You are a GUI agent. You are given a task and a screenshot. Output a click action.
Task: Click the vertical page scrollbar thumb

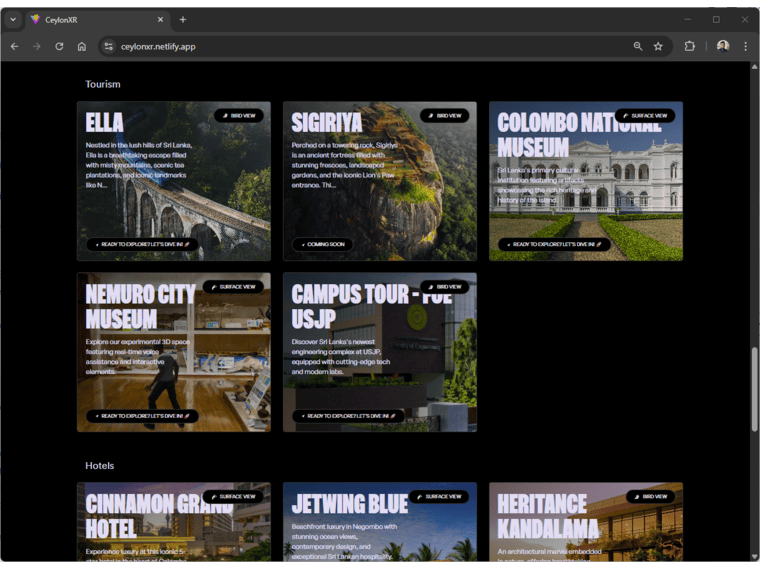(754, 390)
